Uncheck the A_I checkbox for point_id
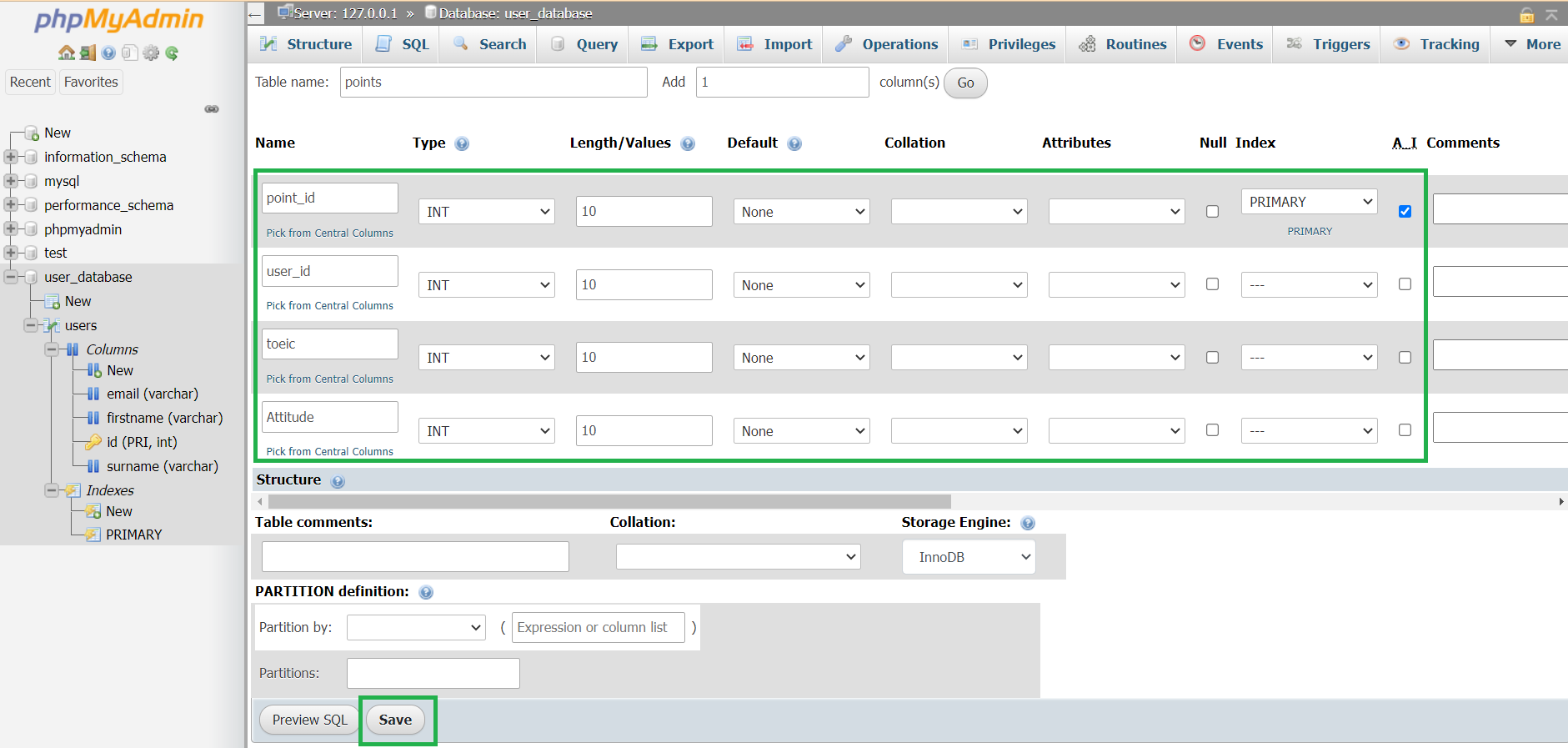 1405,211
